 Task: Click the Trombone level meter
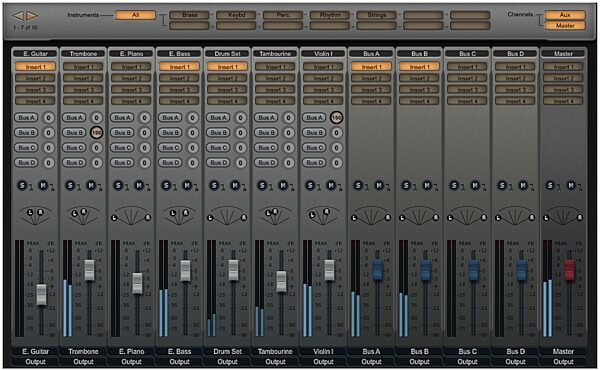(x=68, y=288)
